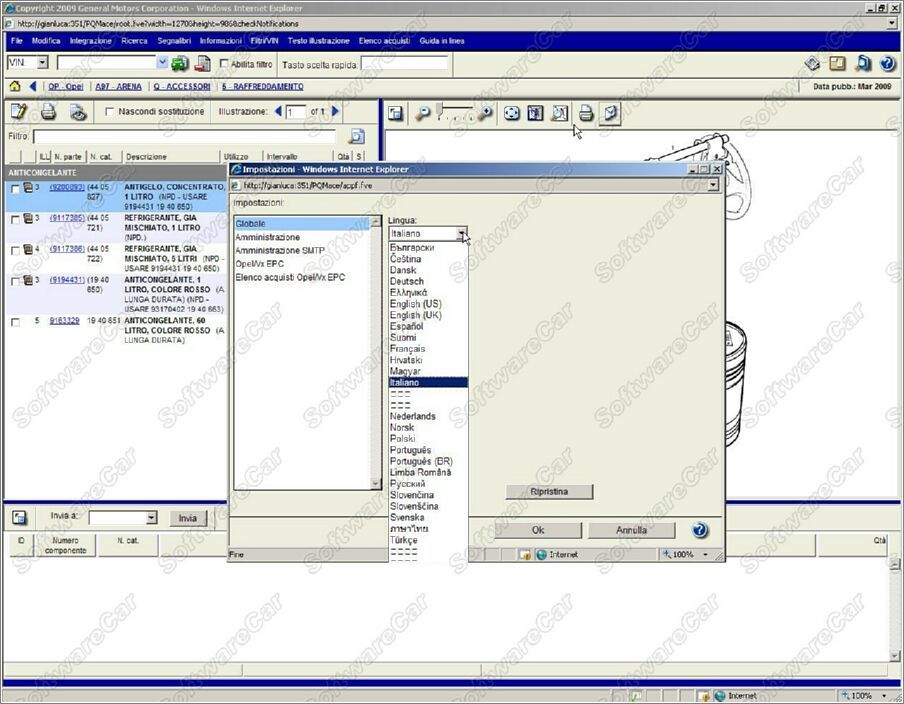Open the 'Ricerca' menu
The image size is (904, 704).
tap(134, 41)
